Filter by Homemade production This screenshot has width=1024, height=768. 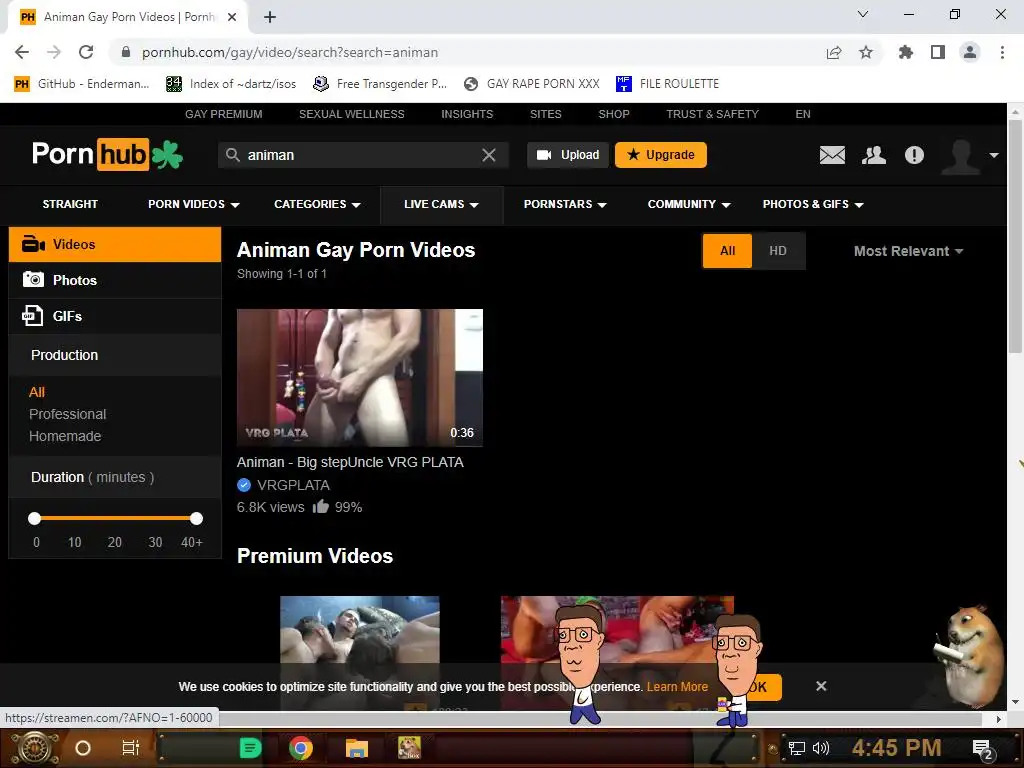[x=65, y=436]
